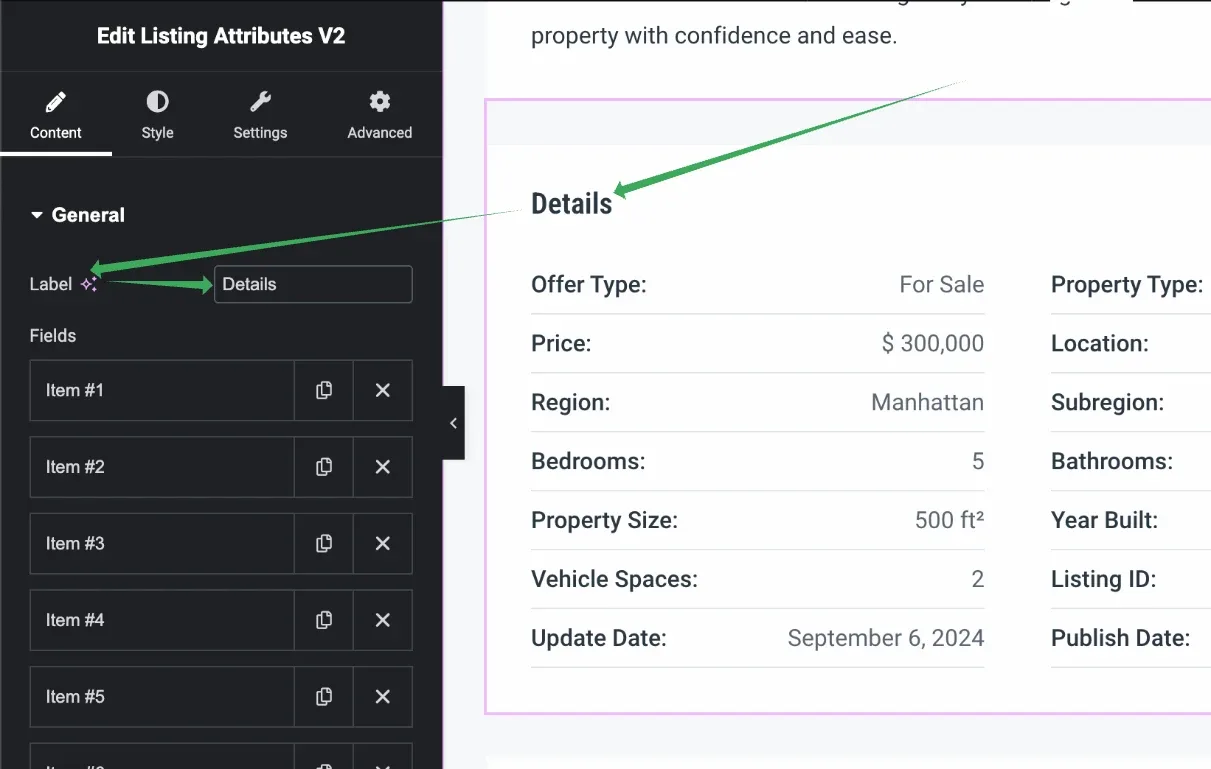Open the Content tab

pos(56,115)
